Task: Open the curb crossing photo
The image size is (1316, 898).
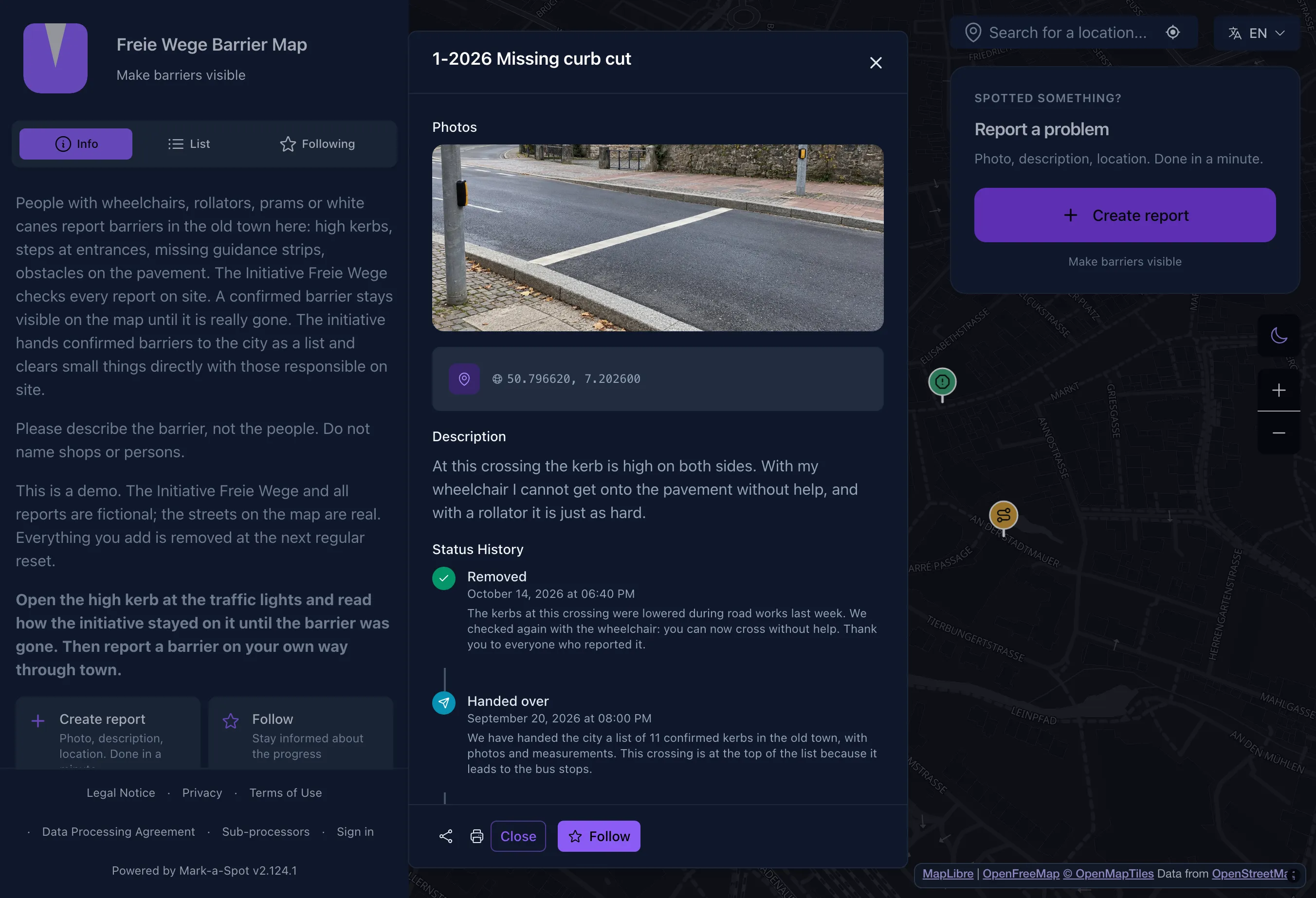Action: click(658, 238)
